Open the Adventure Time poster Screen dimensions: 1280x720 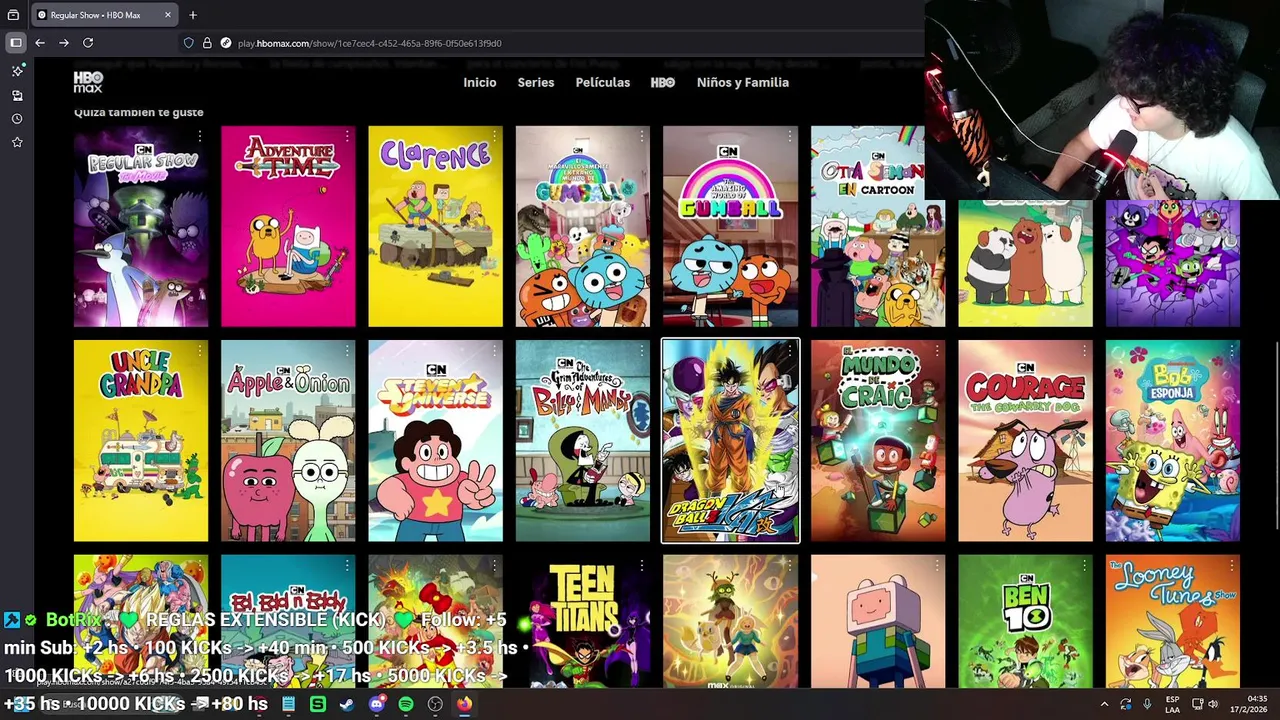tap(288, 226)
